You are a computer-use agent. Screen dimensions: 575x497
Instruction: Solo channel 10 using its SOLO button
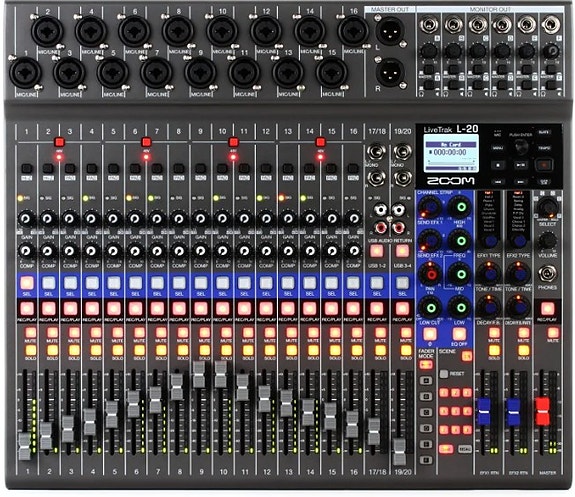(226, 350)
